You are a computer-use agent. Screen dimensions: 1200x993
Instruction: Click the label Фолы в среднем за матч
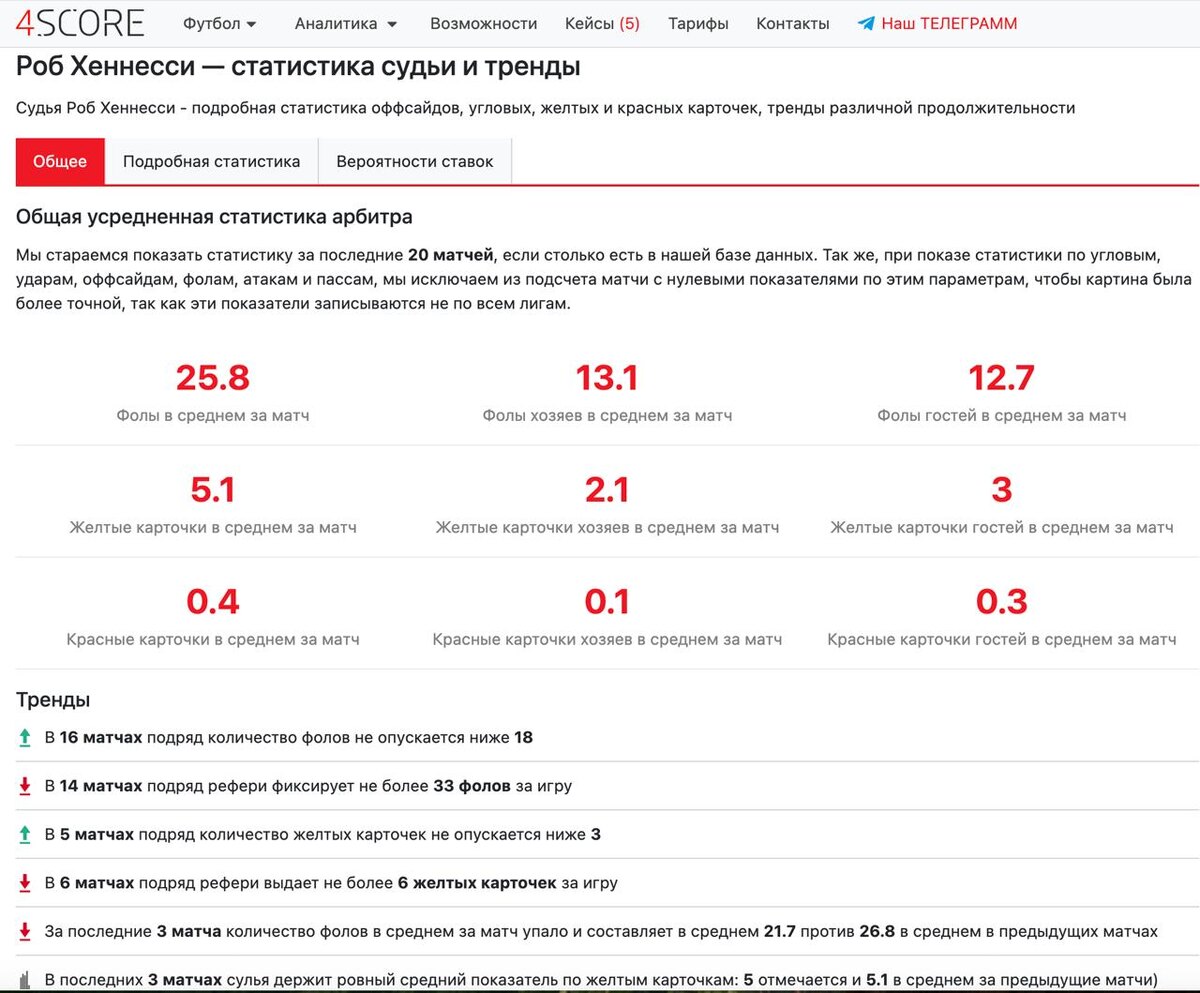click(212, 415)
